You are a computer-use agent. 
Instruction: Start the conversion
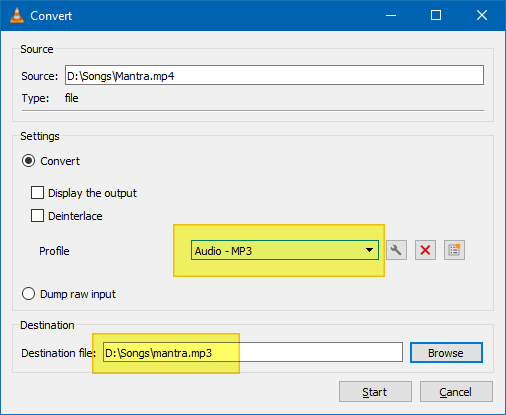click(x=375, y=392)
